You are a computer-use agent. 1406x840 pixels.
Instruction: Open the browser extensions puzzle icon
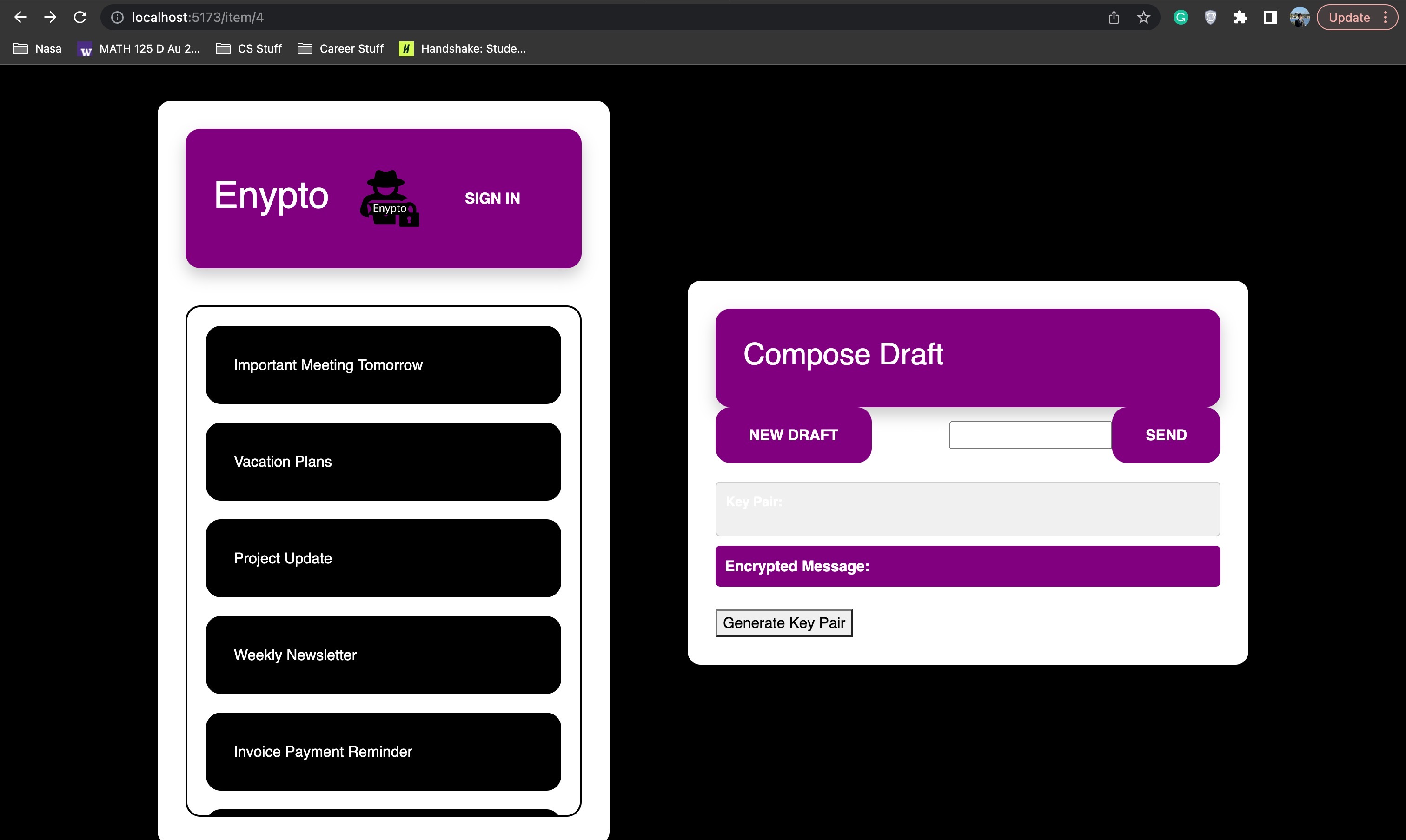pyautogui.click(x=1240, y=18)
